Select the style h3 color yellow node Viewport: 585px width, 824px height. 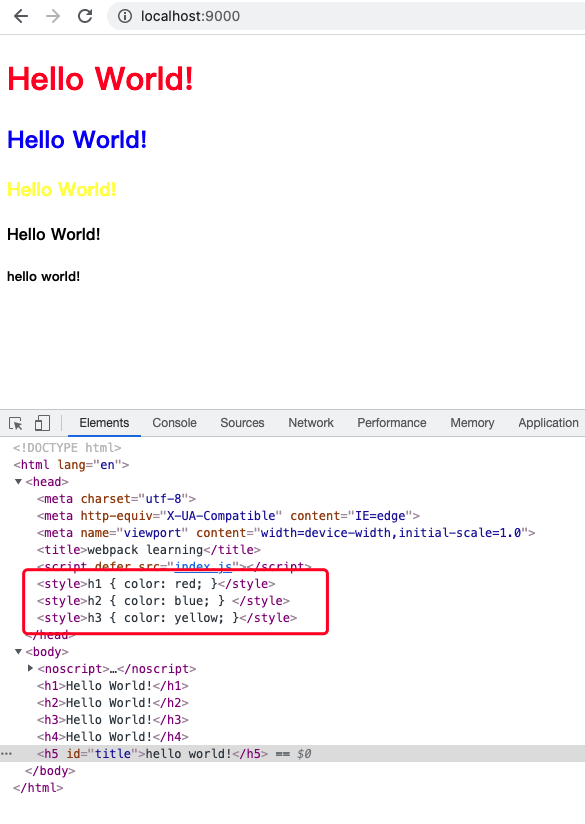pos(167,617)
